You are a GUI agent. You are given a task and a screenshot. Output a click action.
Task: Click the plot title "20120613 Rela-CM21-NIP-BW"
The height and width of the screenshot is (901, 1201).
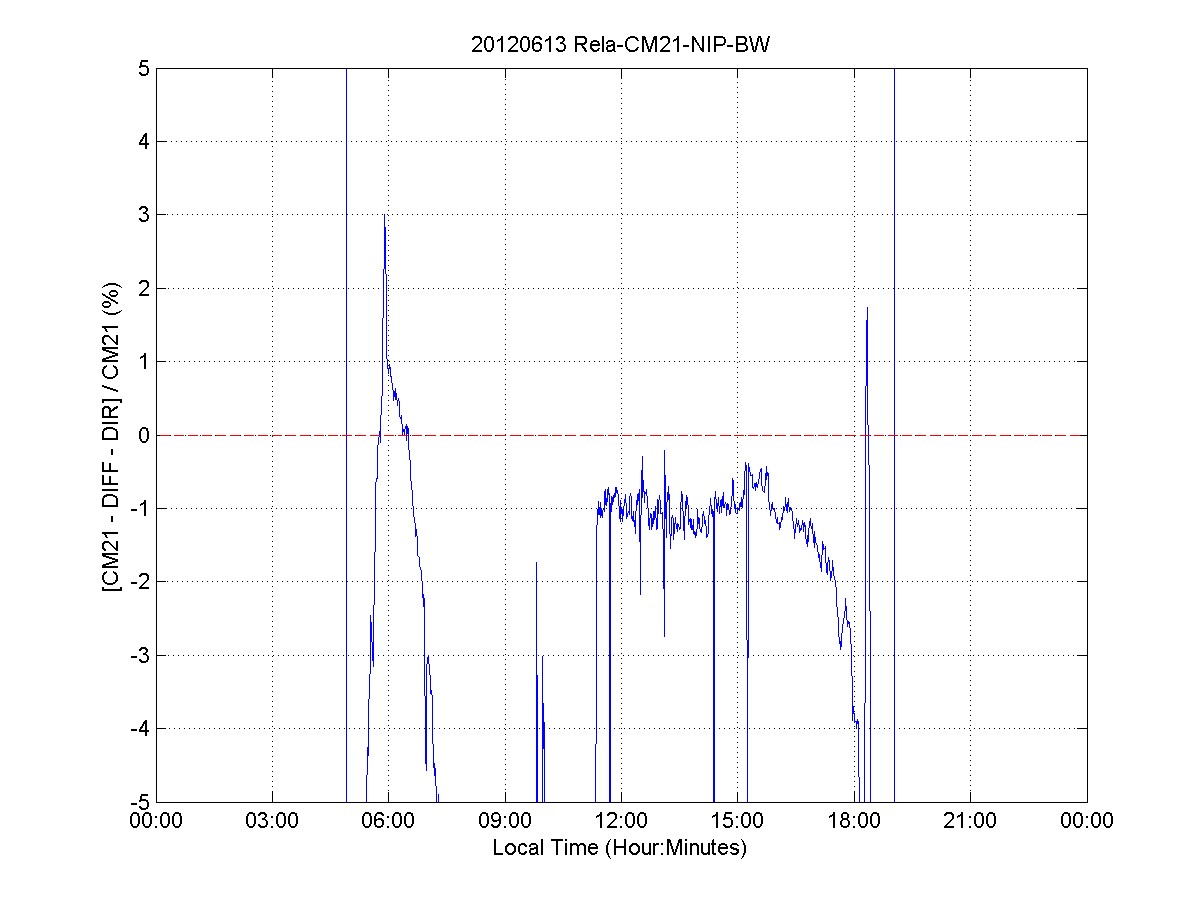[x=620, y=45]
